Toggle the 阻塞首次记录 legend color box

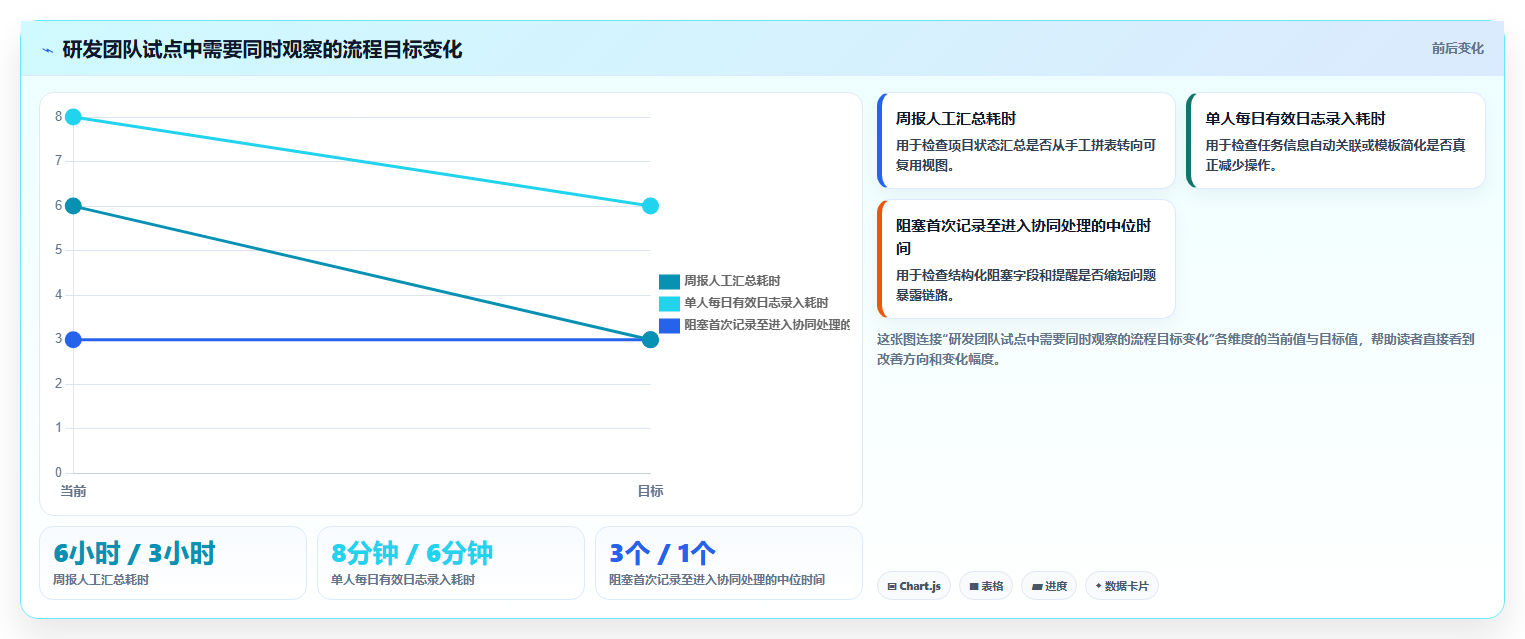(669, 325)
